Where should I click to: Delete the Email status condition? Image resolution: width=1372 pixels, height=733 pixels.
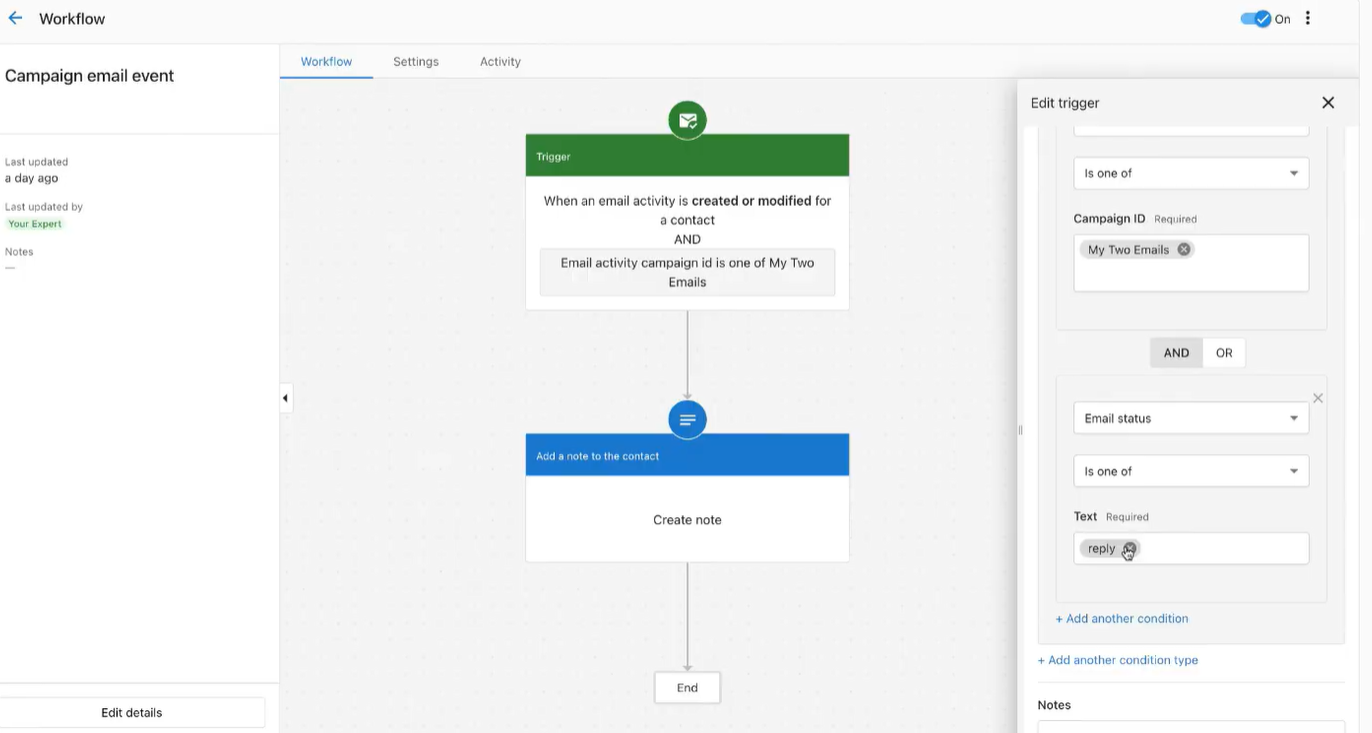(1318, 398)
